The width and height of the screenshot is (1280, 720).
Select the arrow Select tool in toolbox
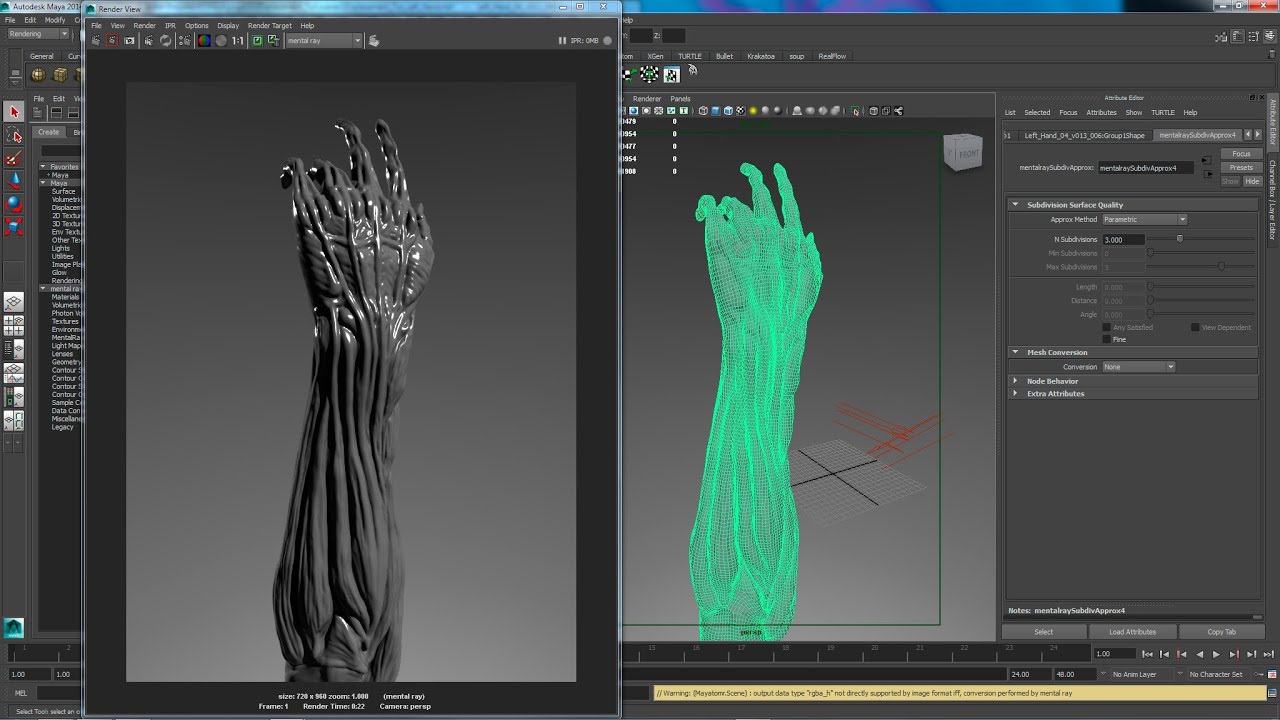[x=13, y=112]
